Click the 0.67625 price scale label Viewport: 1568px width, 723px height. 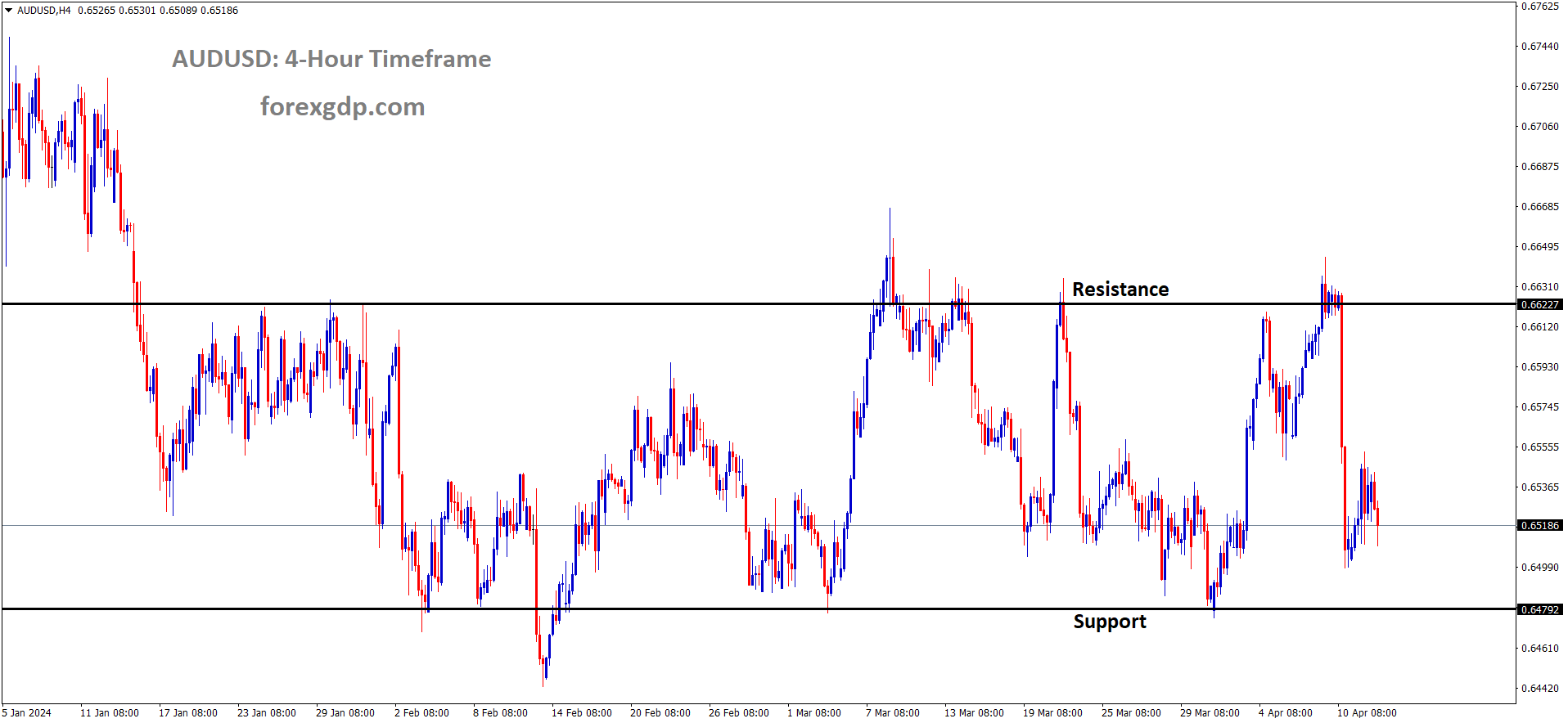click(x=1540, y=6)
